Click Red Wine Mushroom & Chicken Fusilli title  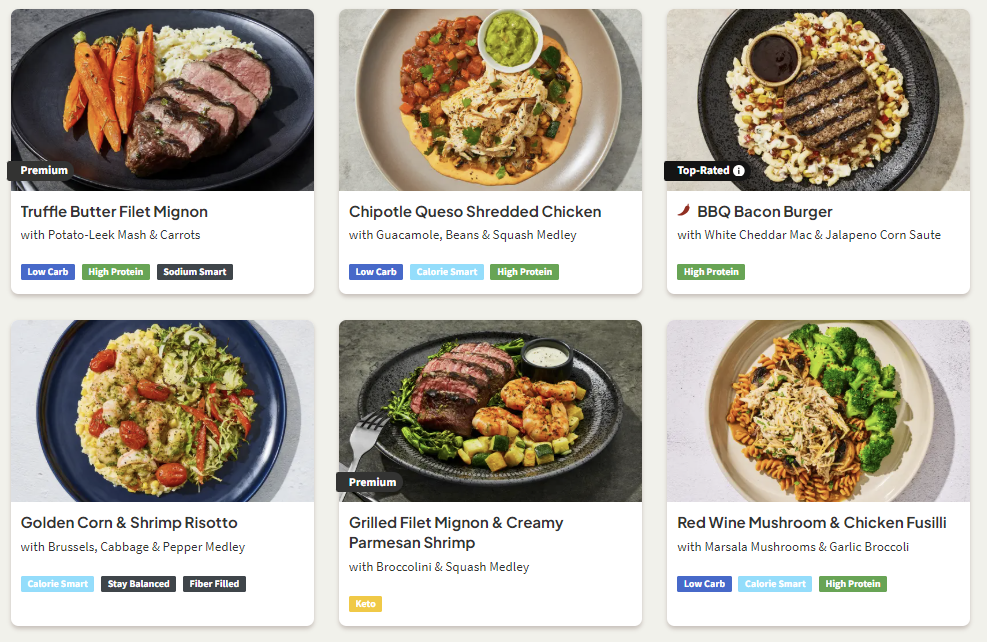point(811,523)
